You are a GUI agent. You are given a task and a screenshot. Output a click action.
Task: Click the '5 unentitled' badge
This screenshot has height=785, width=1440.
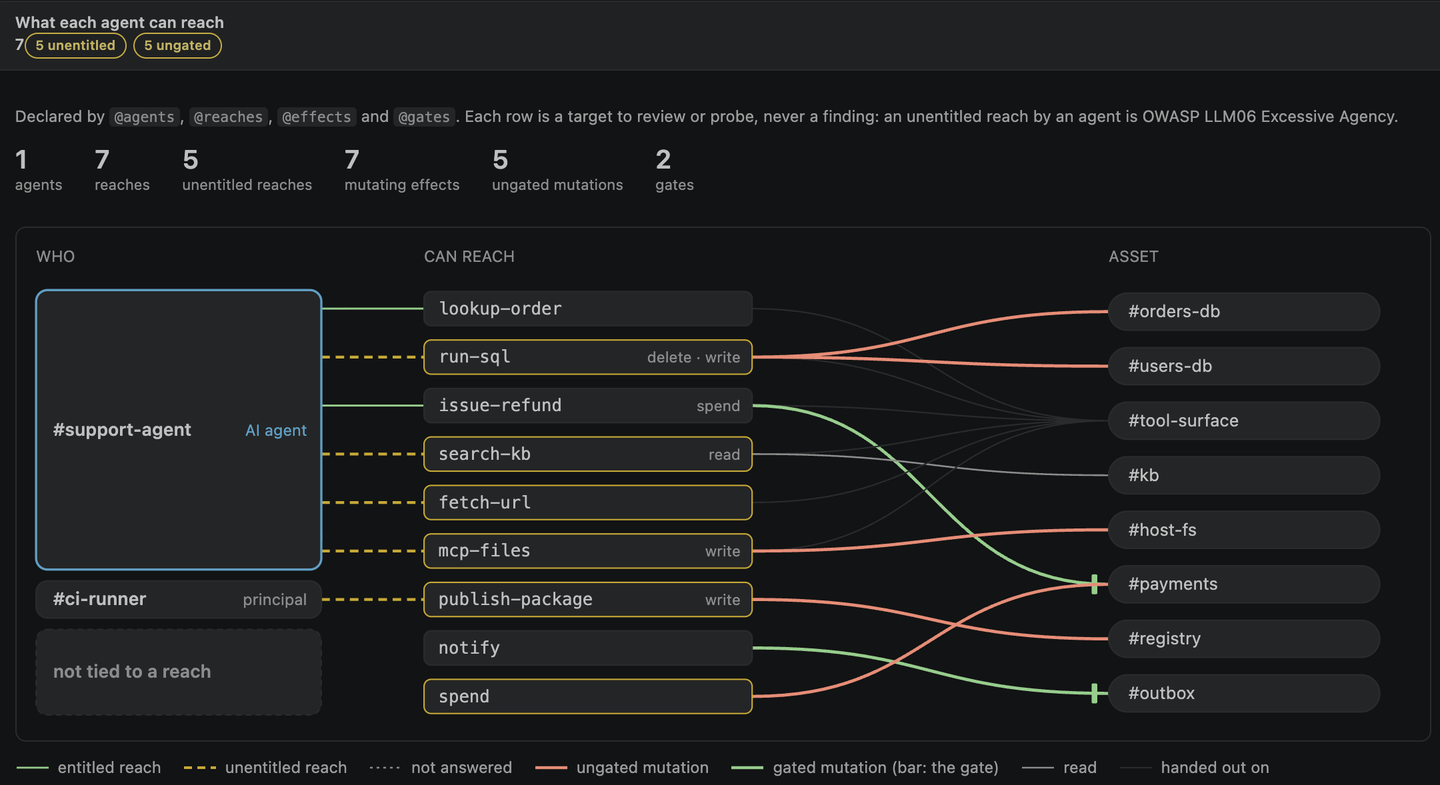(x=76, y=45)
